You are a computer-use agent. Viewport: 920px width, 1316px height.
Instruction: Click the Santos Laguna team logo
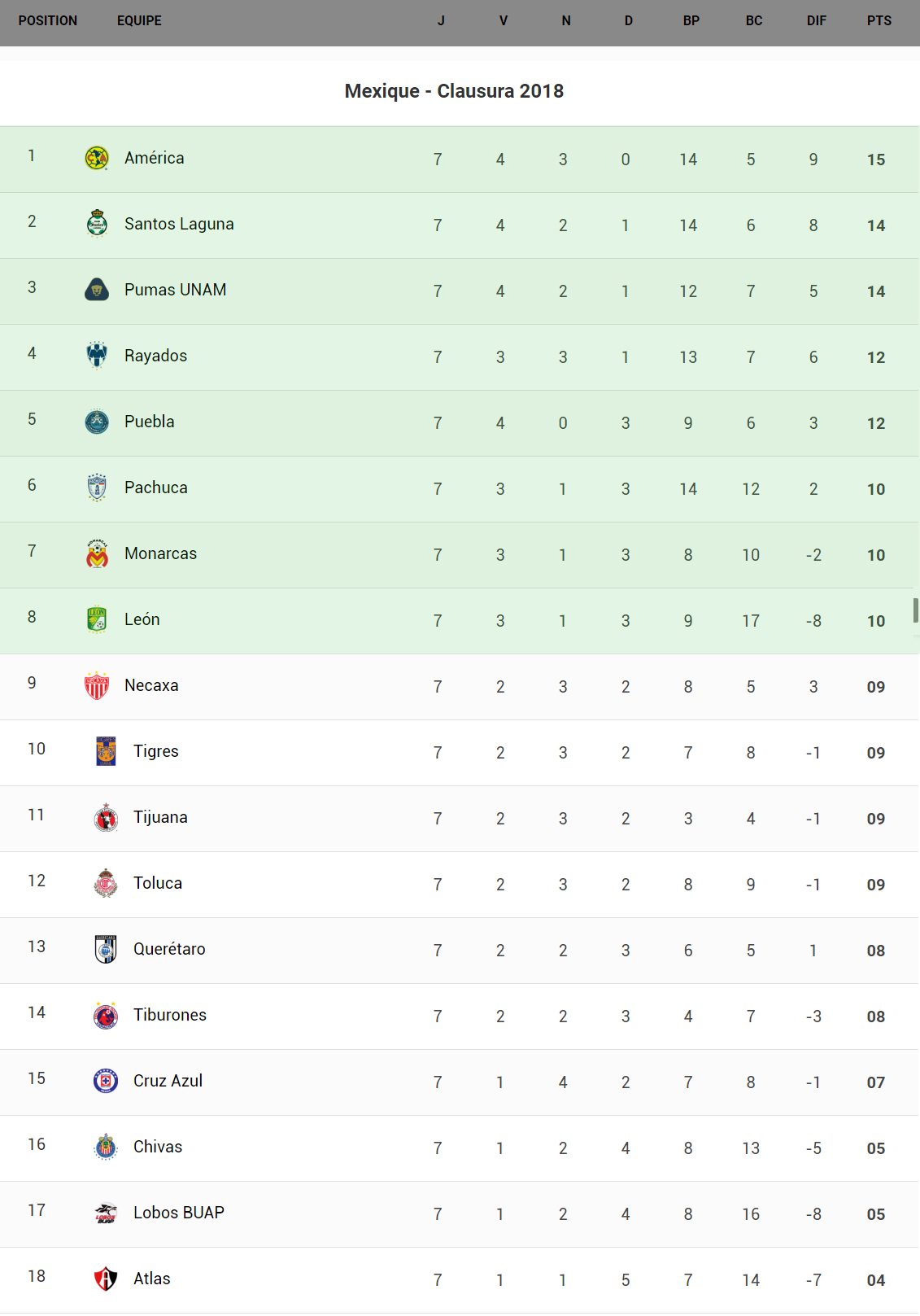[97, 223]
